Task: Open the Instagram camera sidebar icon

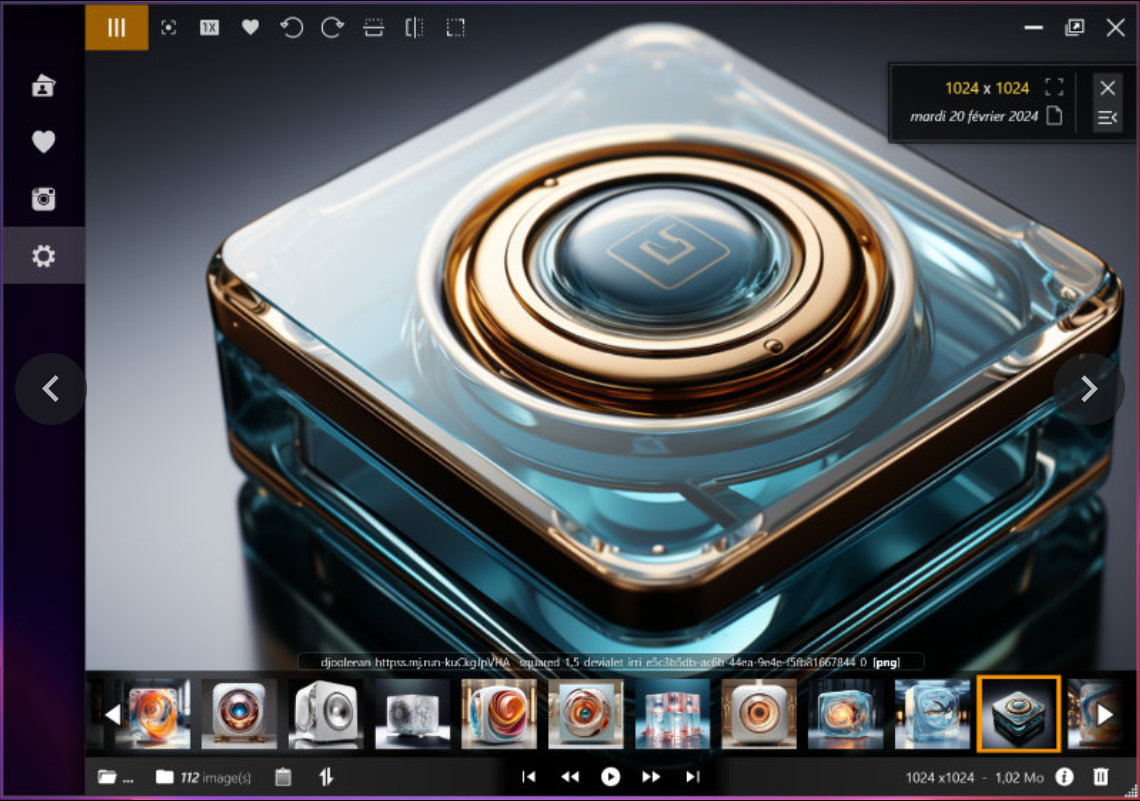Action: [x=43, y=199]
